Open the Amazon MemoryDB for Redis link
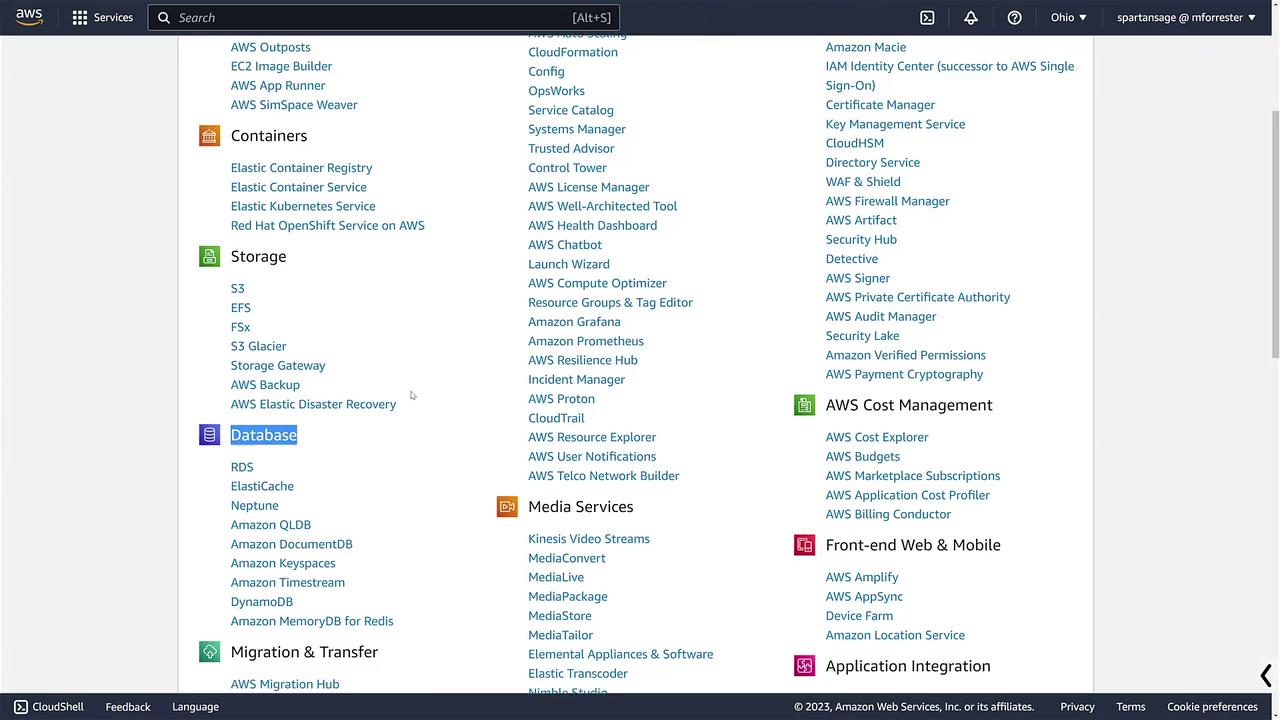1280x720 pixels. point(312,621)
